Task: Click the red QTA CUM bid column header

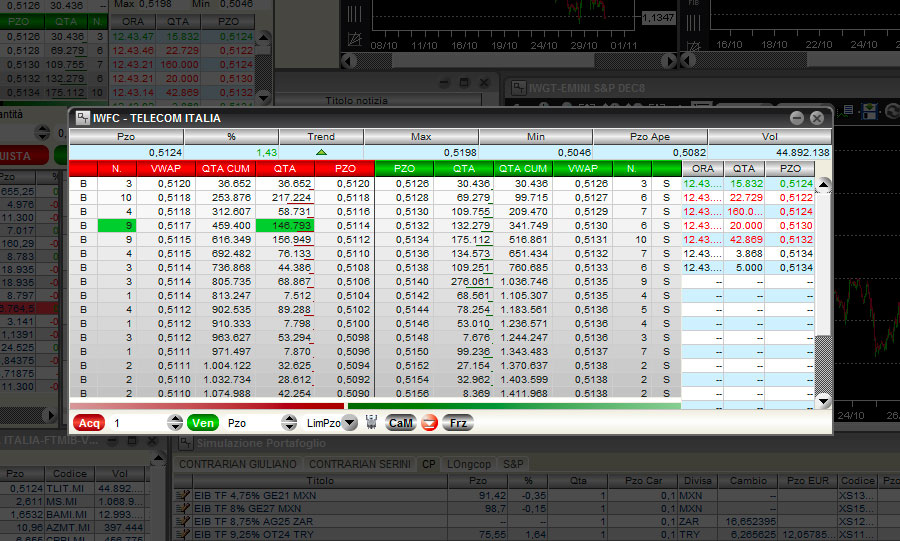Action: pos(226,169)
